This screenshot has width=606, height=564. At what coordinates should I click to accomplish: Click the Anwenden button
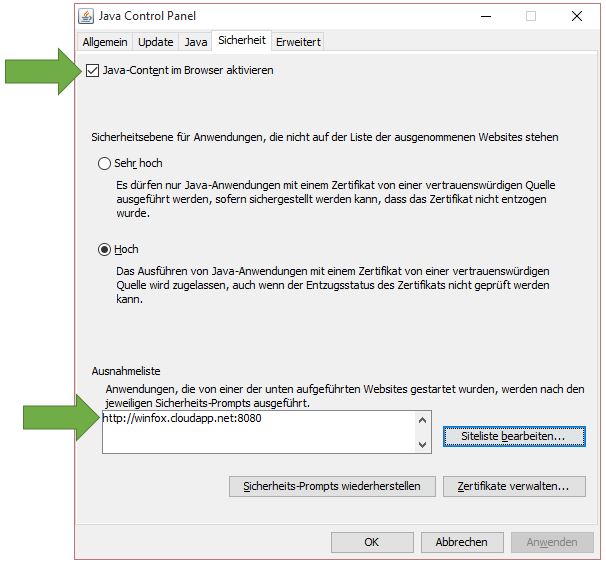tap(545, 542)
